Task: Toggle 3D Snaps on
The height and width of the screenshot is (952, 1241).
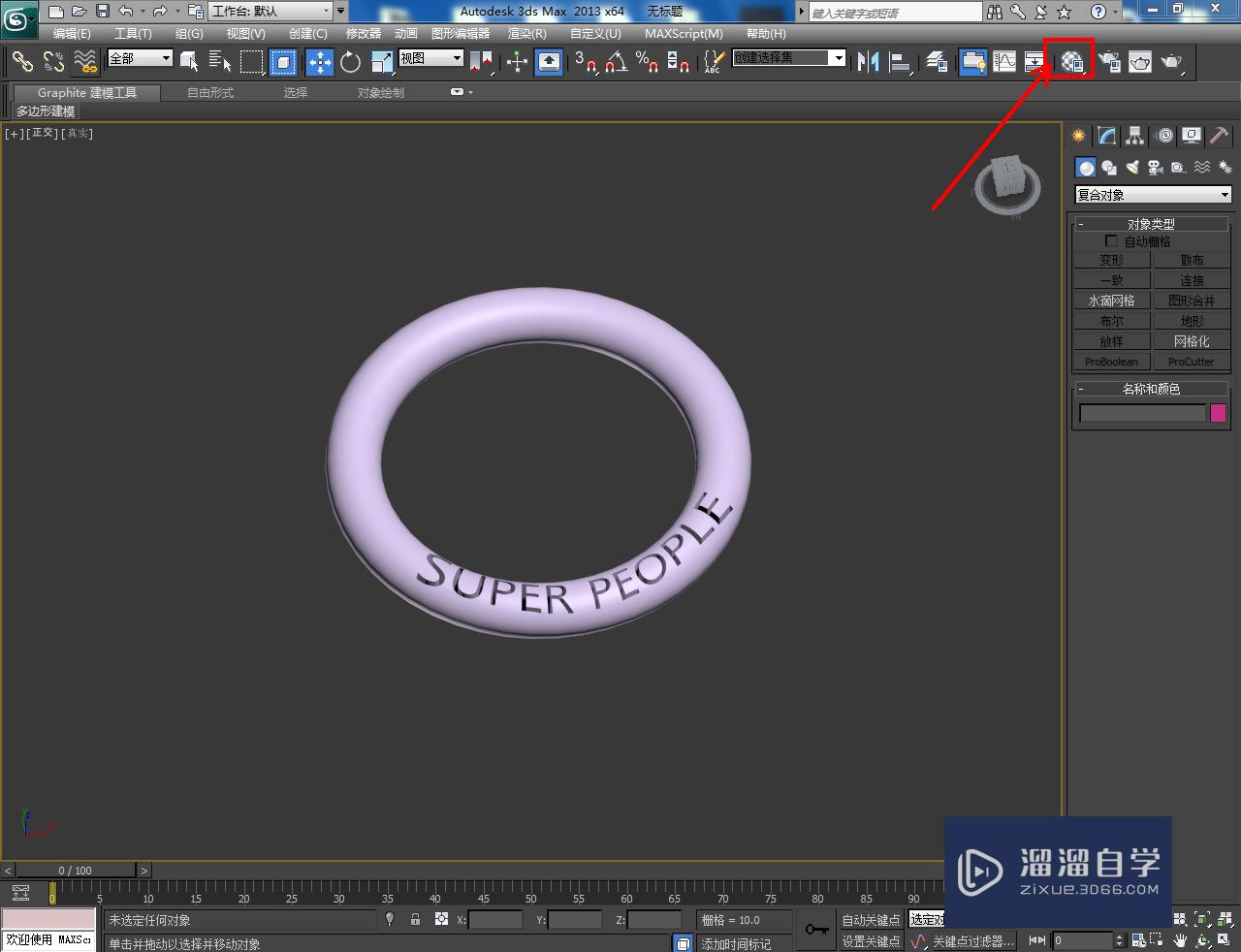Action: tap(585, 61)
